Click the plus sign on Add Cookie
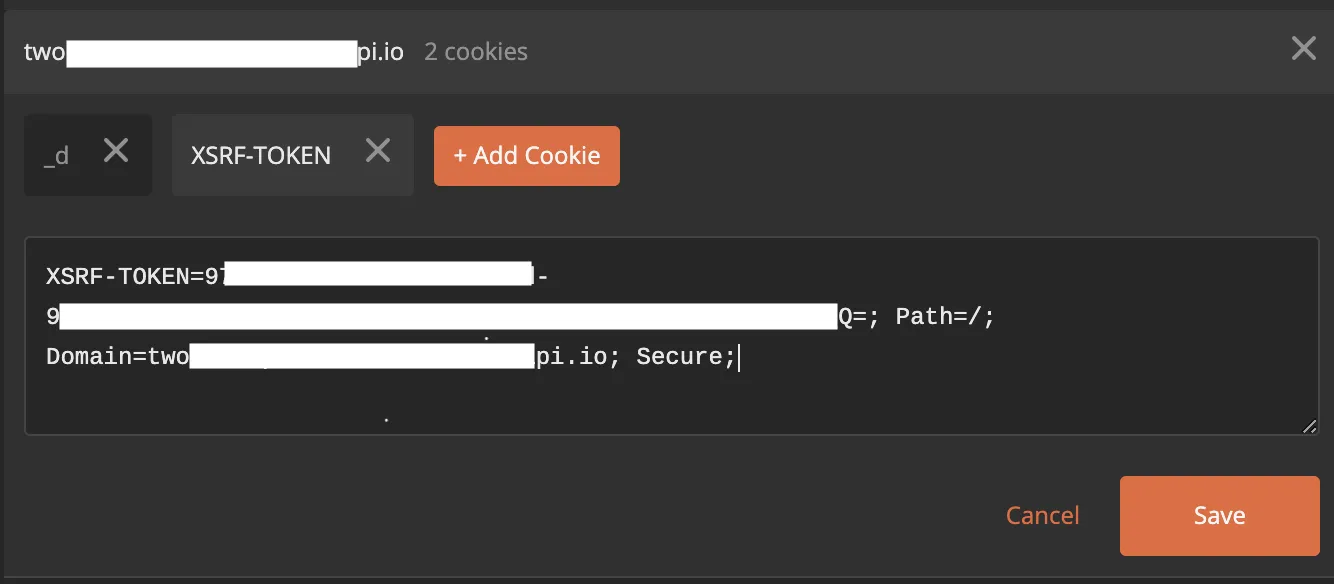 460,156
